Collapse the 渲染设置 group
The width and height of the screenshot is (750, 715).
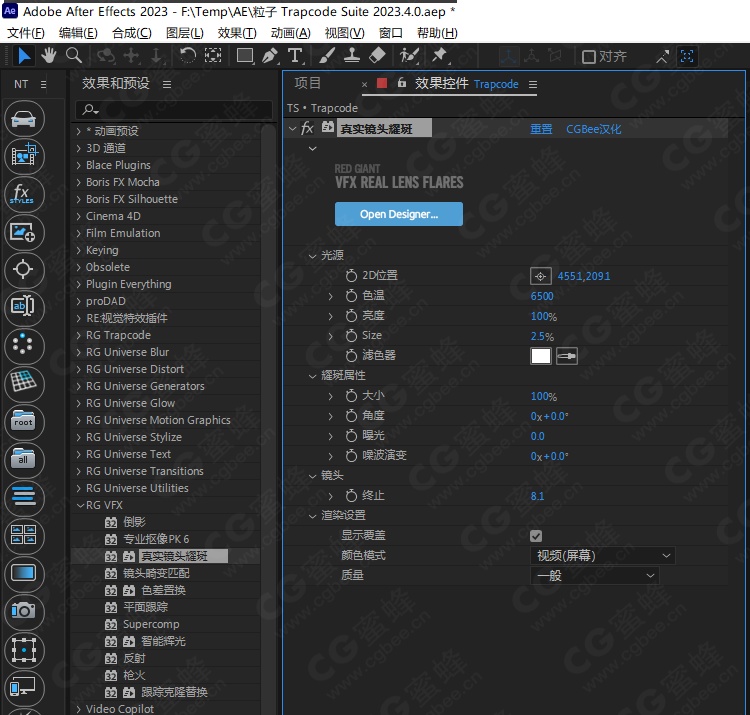[x=312, y=516]
